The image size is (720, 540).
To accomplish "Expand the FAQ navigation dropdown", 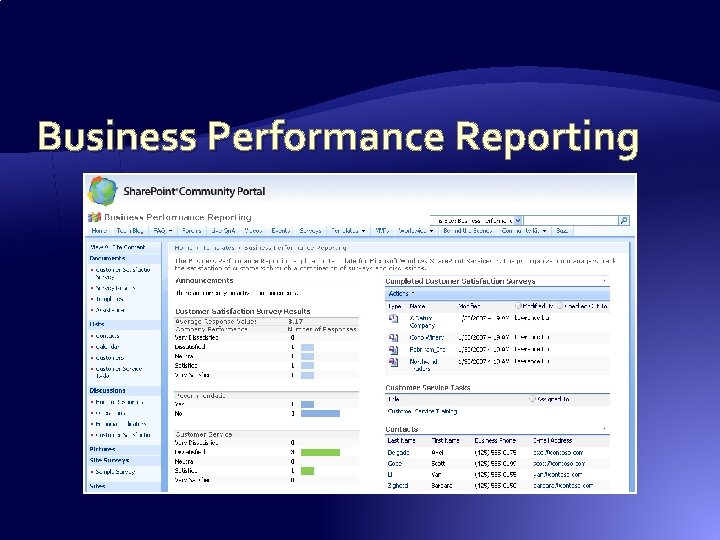I will (x=170, y=231).
